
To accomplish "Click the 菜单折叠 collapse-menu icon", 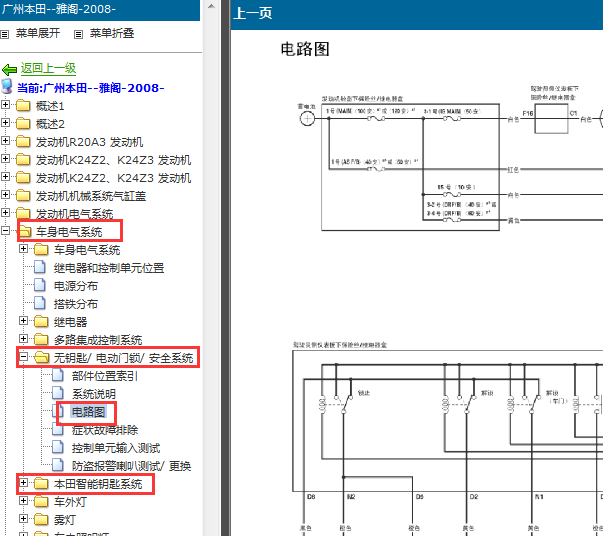I will click(x=78, y=35).
